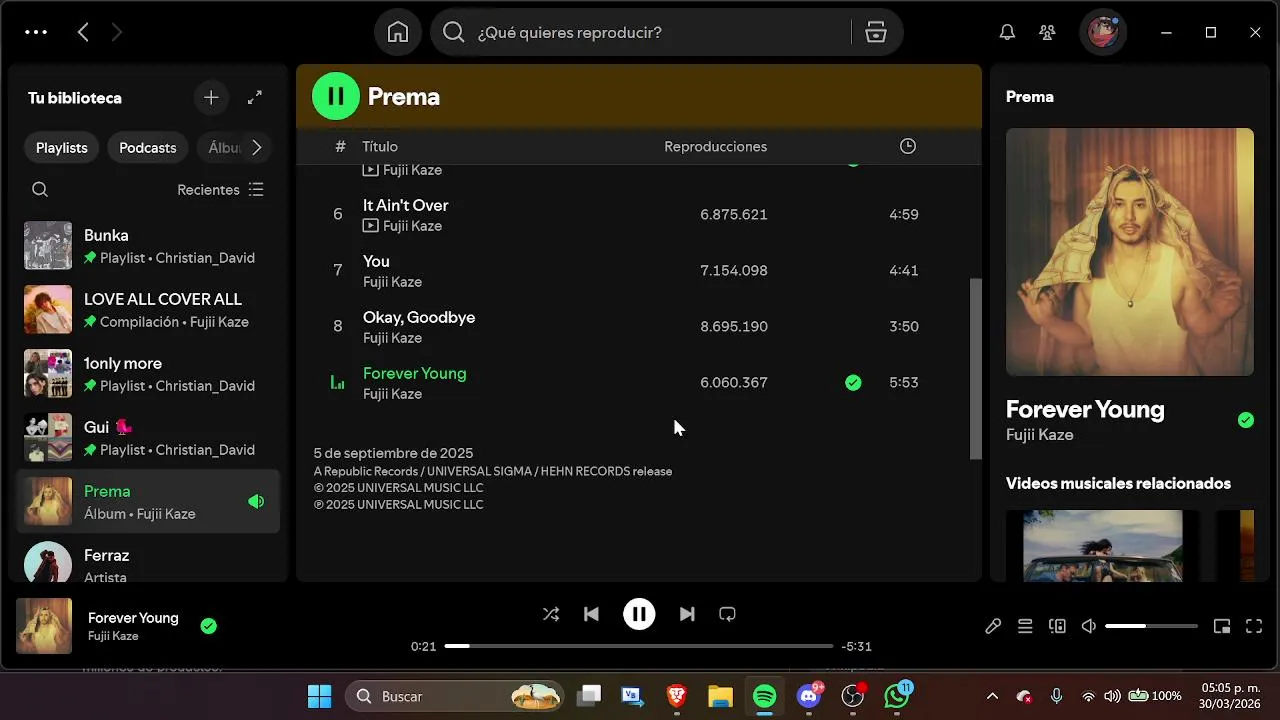
Task: Click now playing cover thumbnail
Action: coord(44,626)
